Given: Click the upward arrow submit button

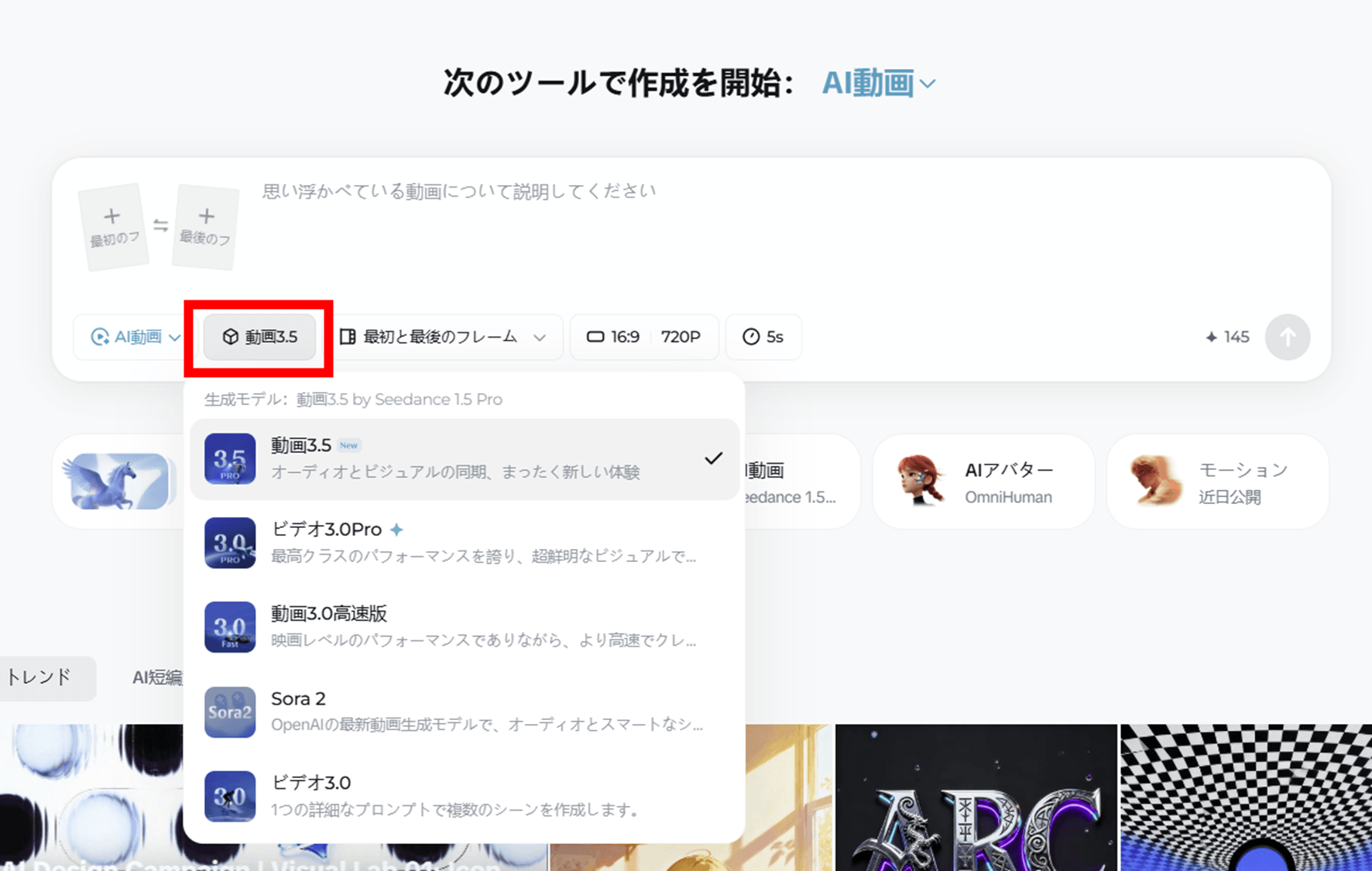Looking at the screenshot, I should 1287,337.
